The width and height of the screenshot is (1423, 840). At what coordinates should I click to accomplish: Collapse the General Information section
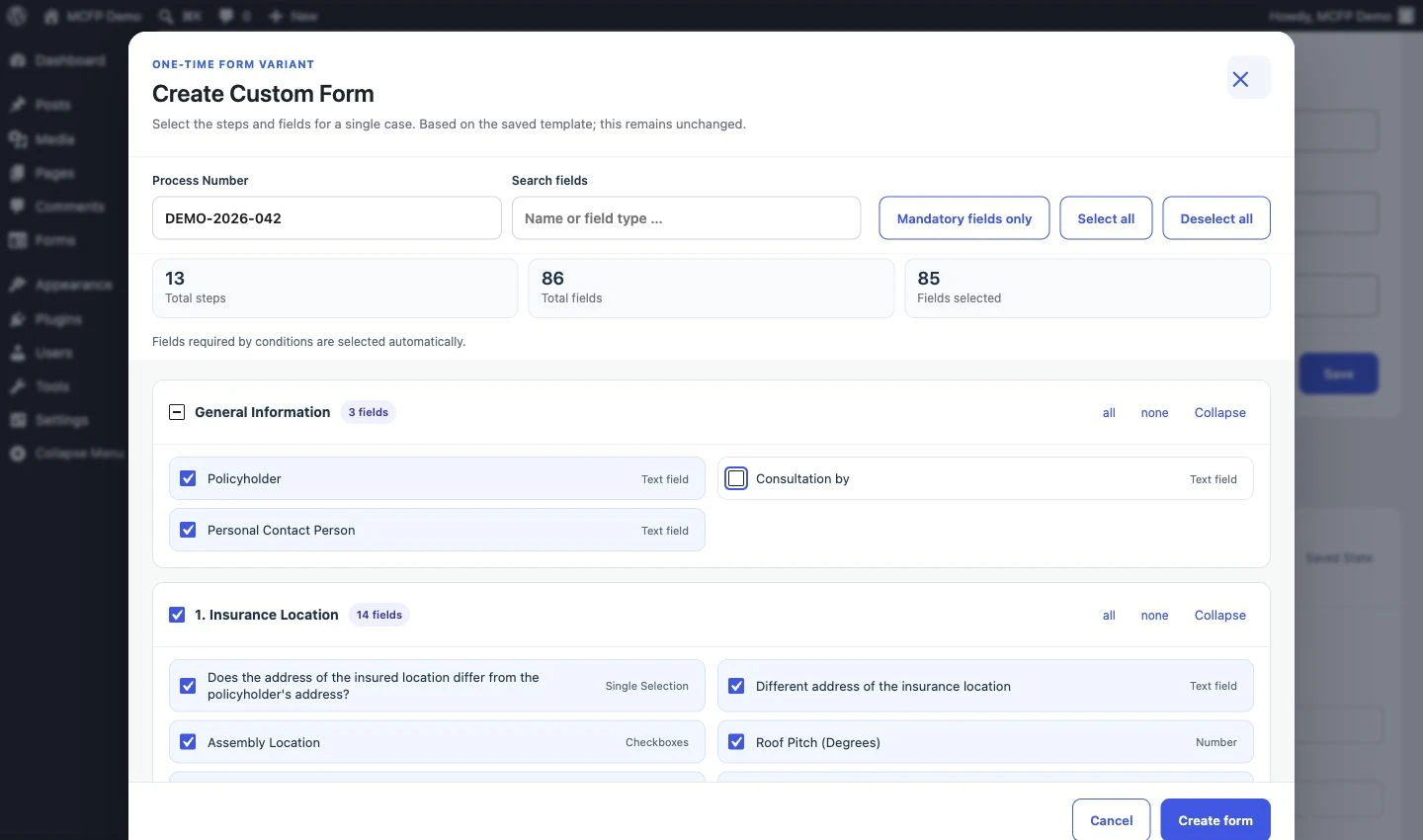[x=1219, y=413]
